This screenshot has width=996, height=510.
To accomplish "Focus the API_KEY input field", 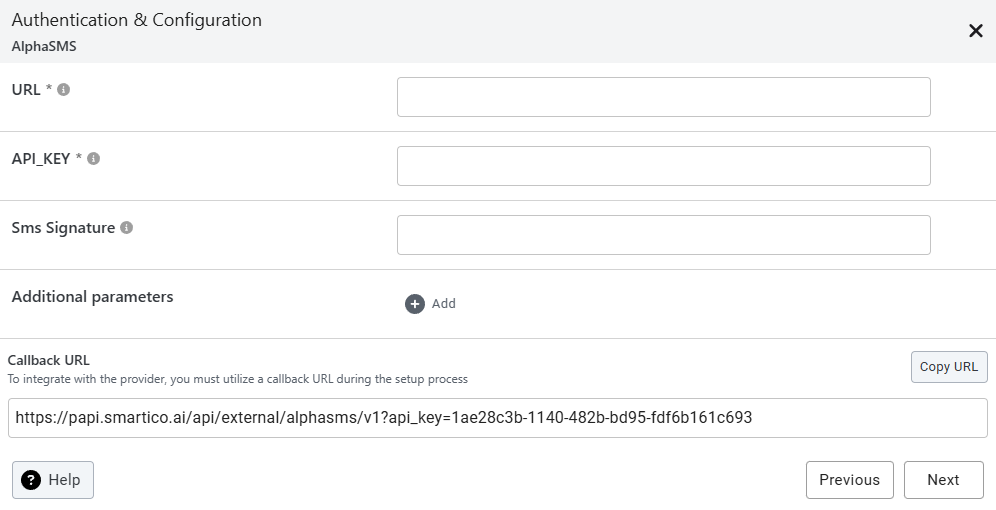I will [663, 166].
